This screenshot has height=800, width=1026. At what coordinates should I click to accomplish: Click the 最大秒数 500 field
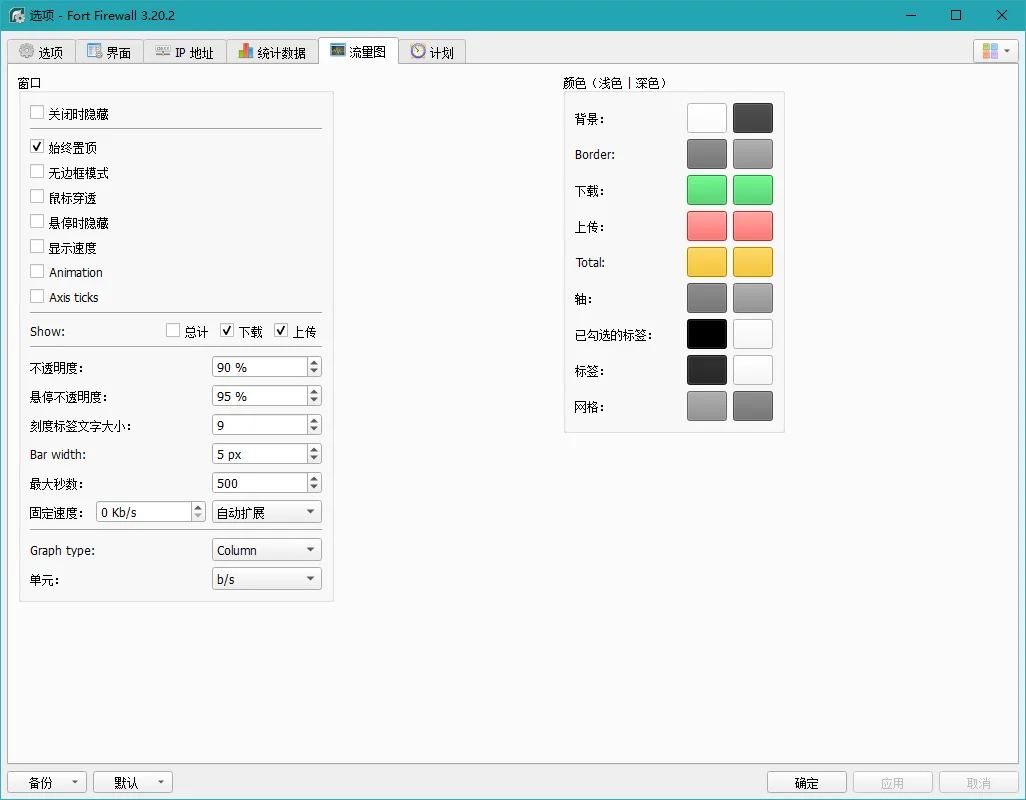(260, 483)
